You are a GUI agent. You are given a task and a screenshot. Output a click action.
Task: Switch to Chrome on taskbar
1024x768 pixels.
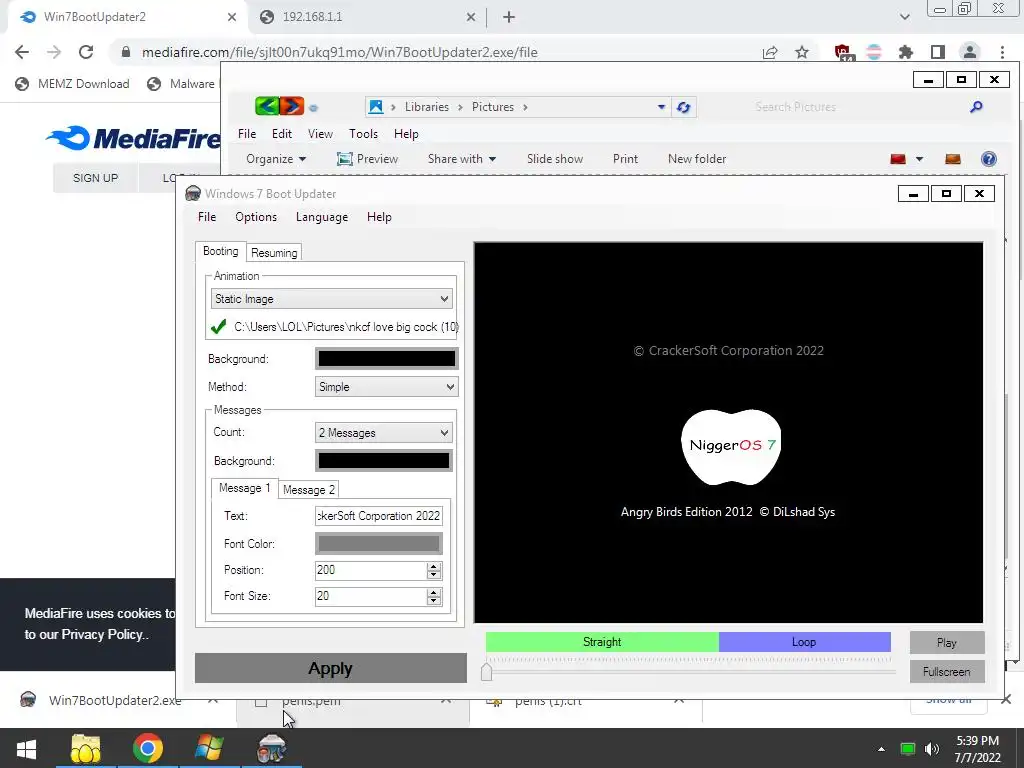pos(148,748)
